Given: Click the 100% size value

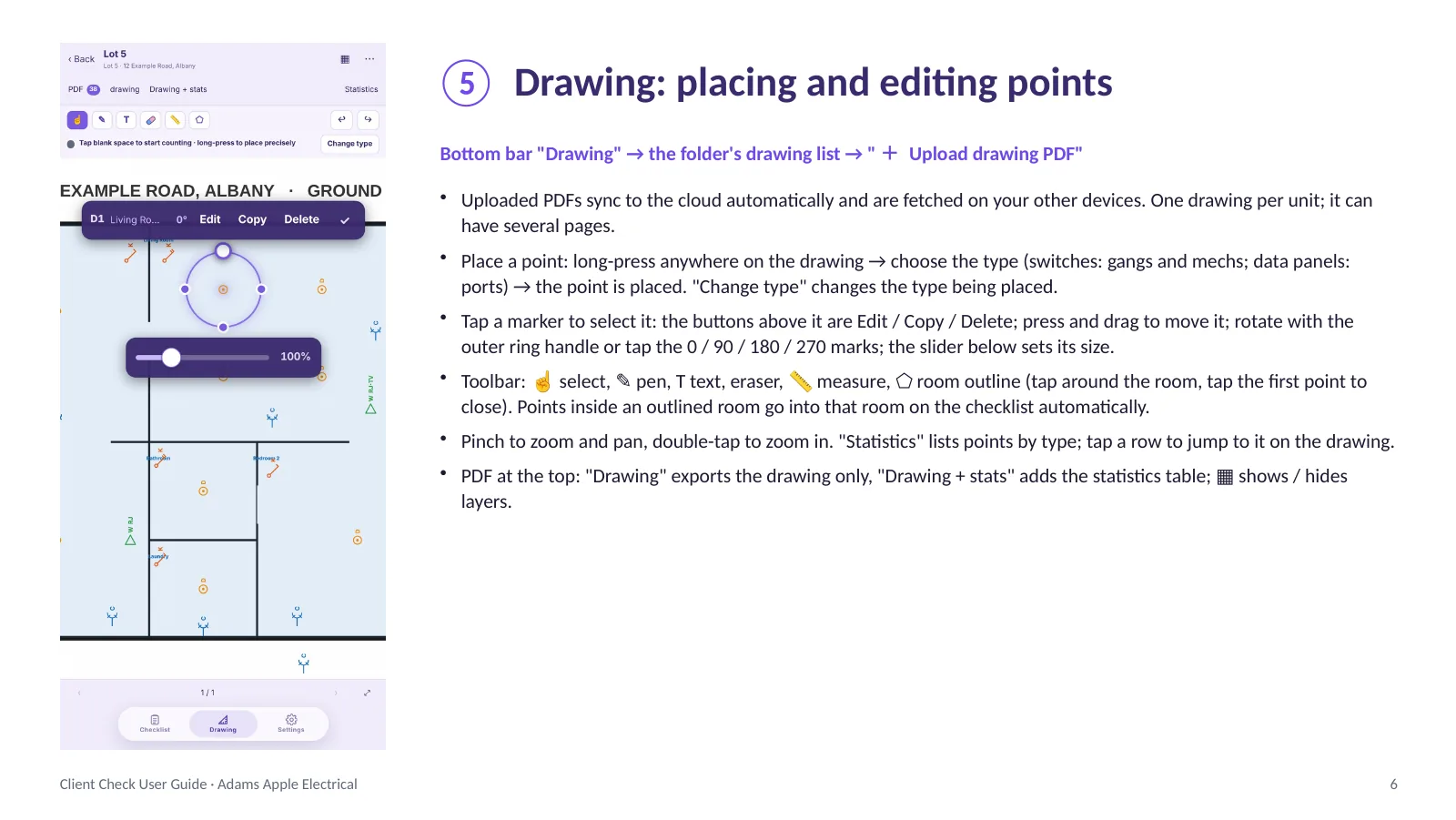Looking at the screenshot, I should click(295, 357).
